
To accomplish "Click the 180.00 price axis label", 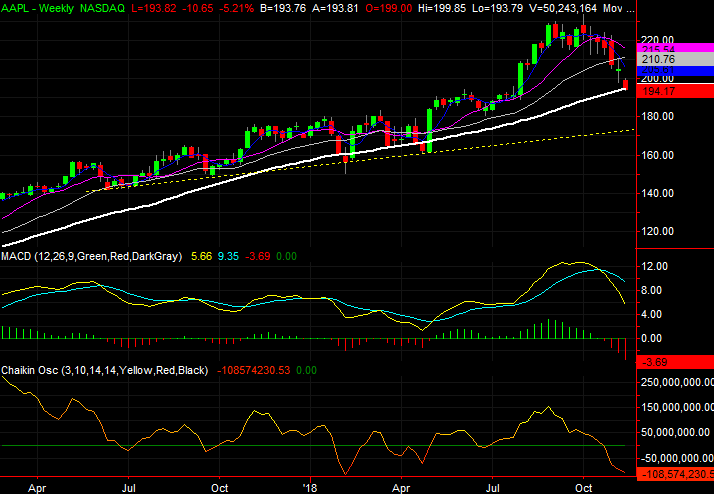I will (658, 117).
